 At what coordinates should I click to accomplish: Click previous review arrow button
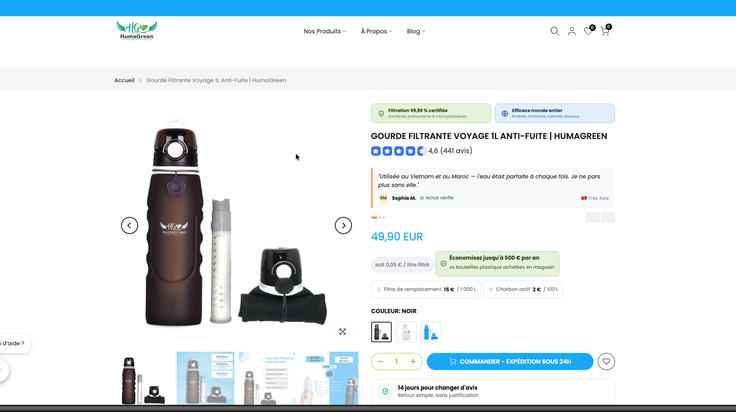592,217
